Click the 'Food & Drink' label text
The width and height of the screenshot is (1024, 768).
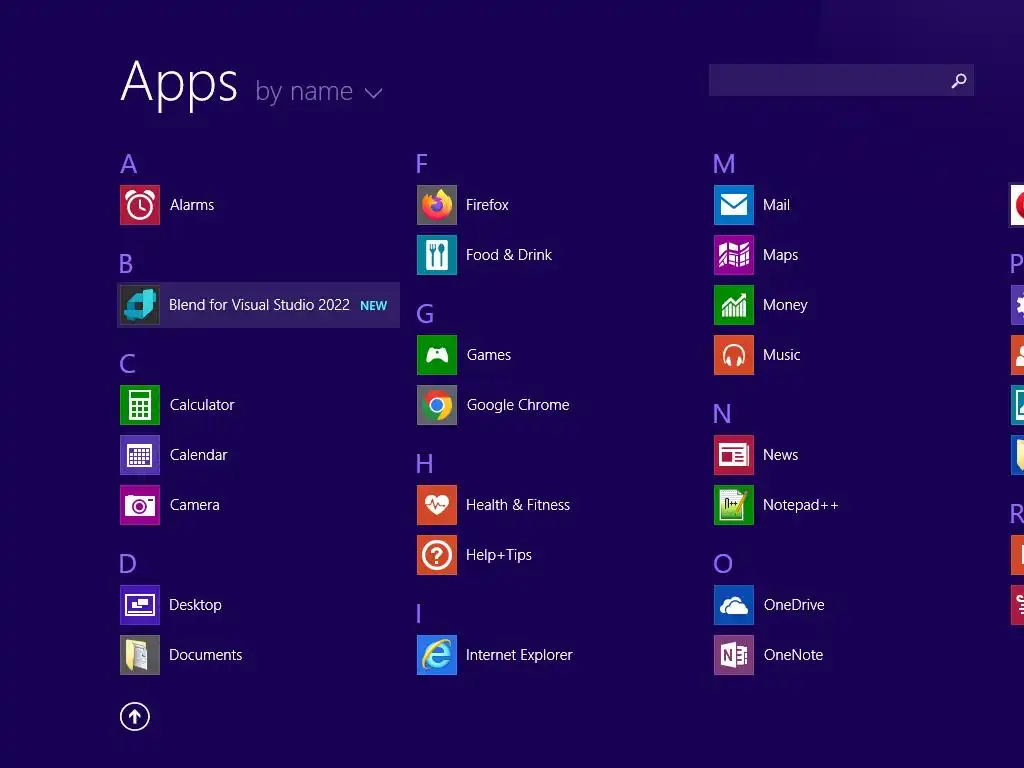[x=509, y=255]
